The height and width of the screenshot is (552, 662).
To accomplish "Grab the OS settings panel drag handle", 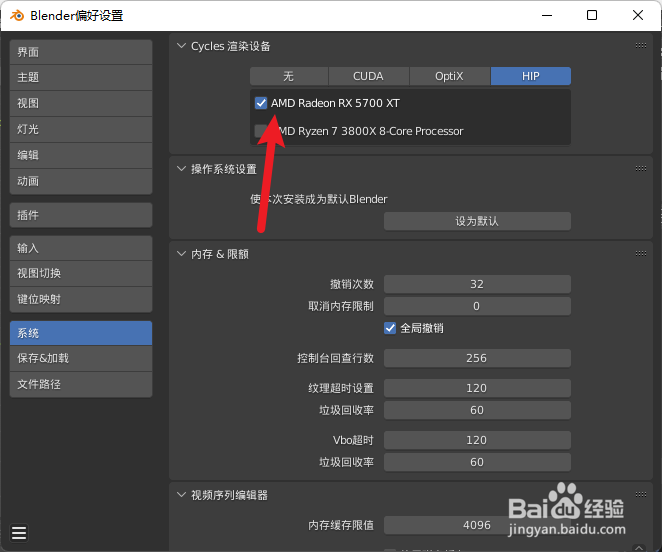I will click(640, 169).
